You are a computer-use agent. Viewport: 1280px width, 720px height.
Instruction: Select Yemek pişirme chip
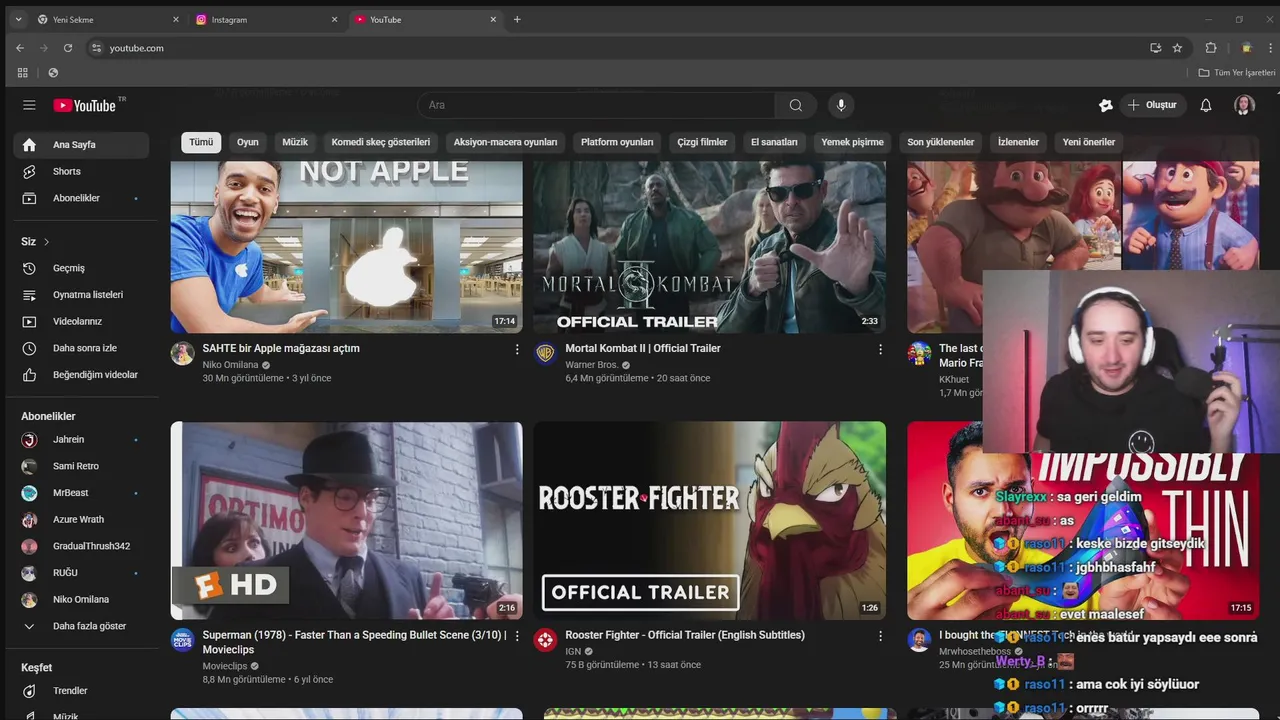pos(852,142)
